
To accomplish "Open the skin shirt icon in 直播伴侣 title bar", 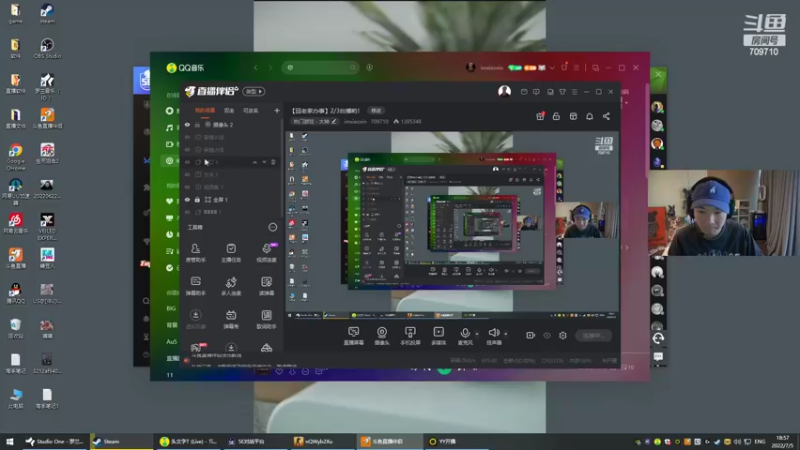I will tap(562, 92).
